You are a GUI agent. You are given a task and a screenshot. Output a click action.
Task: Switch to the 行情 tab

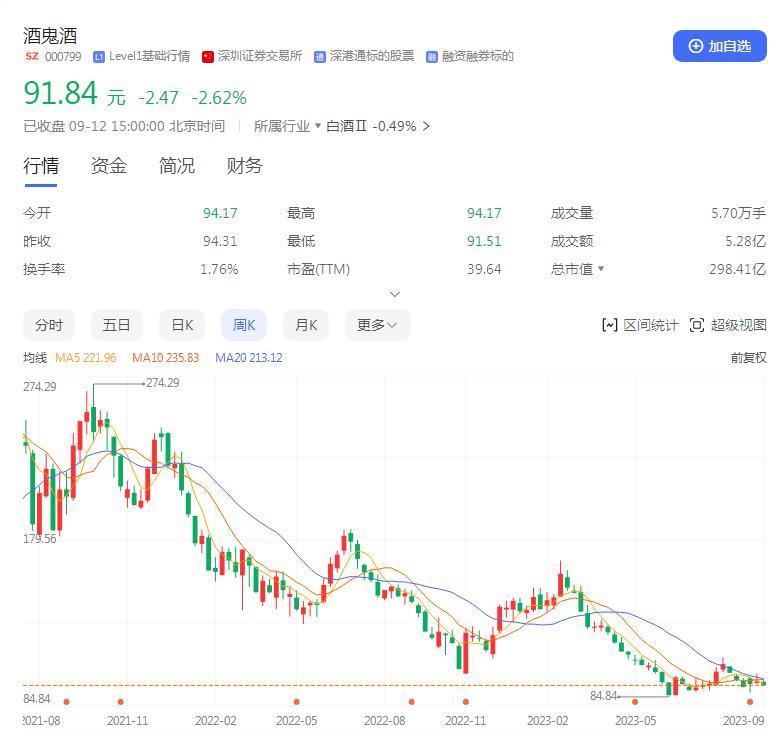pyautogui.click(x=41, y=166)
